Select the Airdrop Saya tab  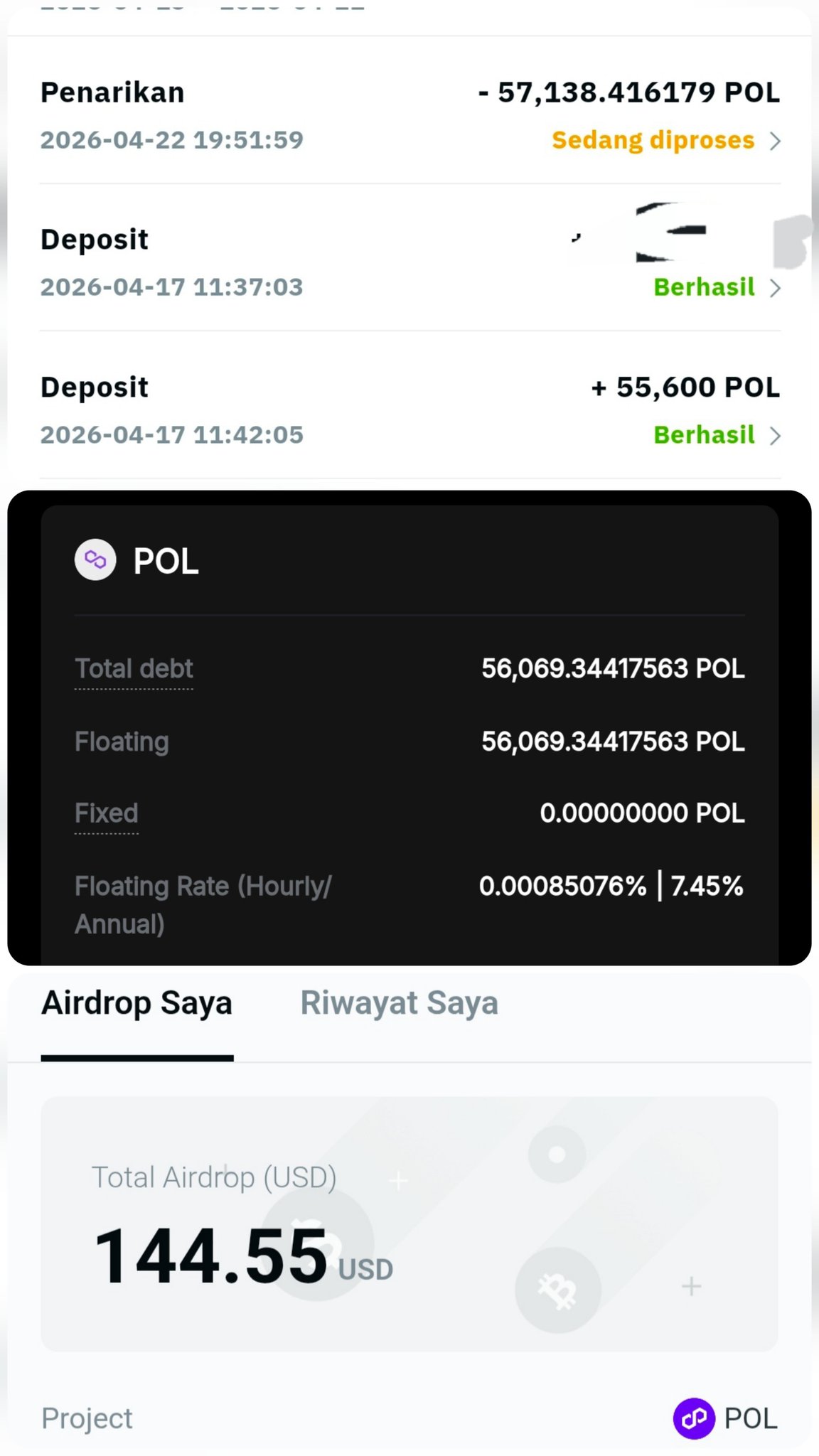136,1003
